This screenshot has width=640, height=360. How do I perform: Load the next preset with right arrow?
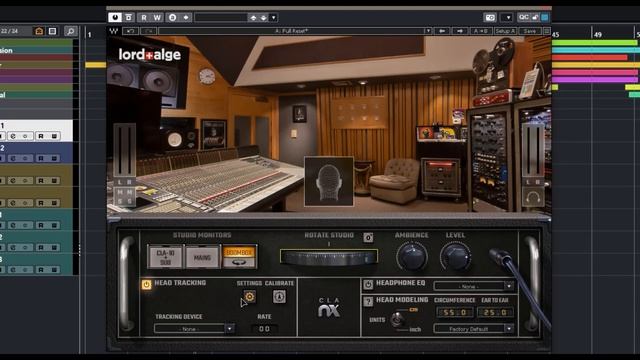point(460,31)
